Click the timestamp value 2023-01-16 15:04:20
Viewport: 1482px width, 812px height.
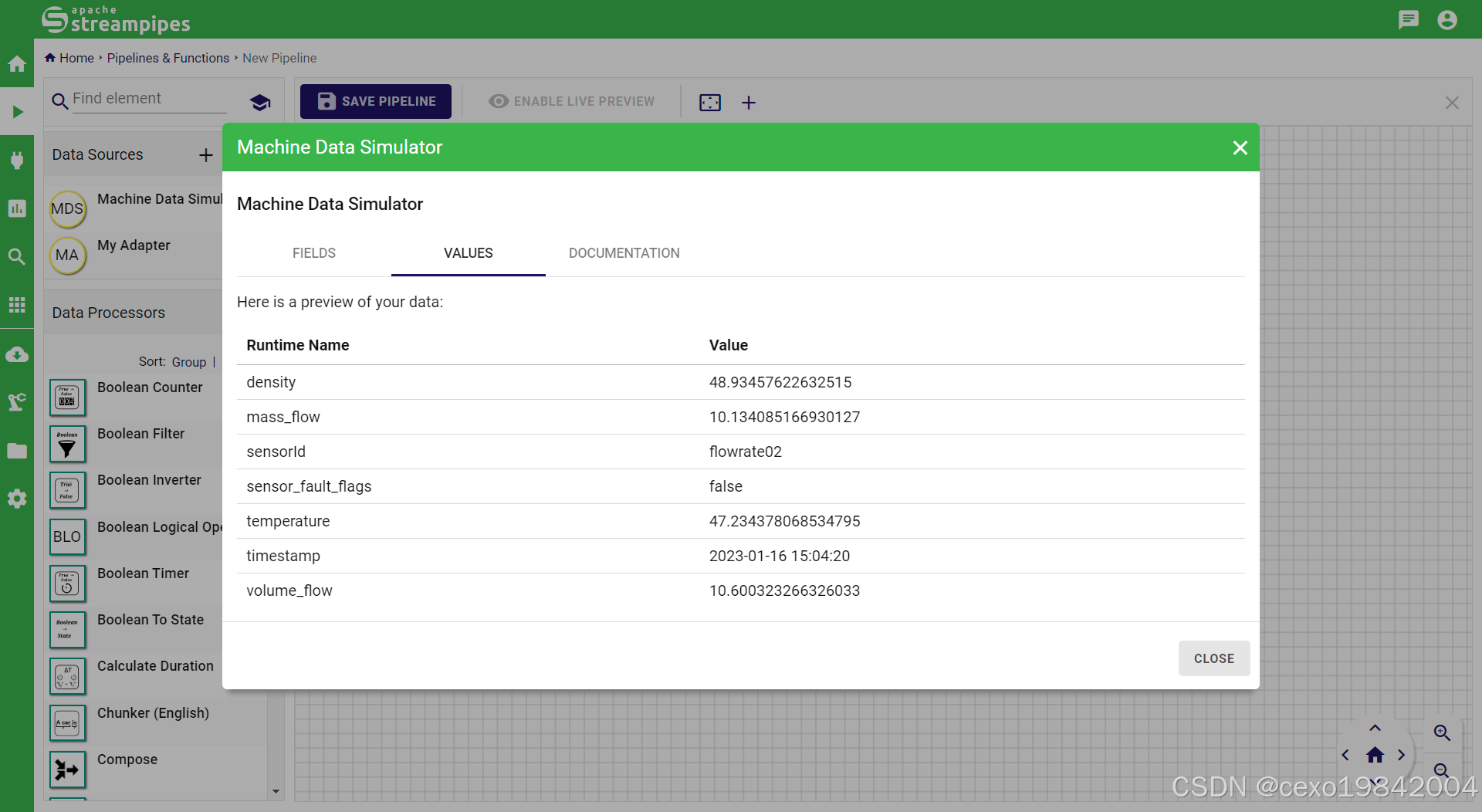point(780,556)
